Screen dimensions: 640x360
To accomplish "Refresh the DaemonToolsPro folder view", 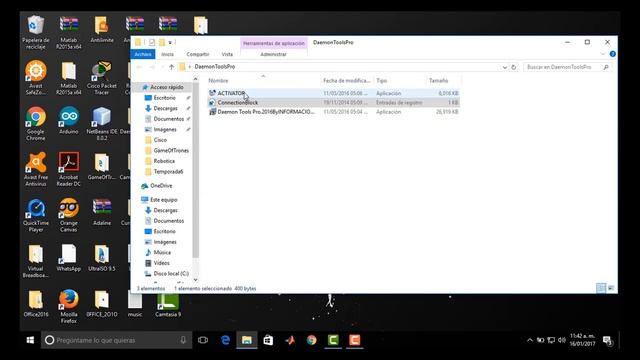I will click(x=513, y=67).
